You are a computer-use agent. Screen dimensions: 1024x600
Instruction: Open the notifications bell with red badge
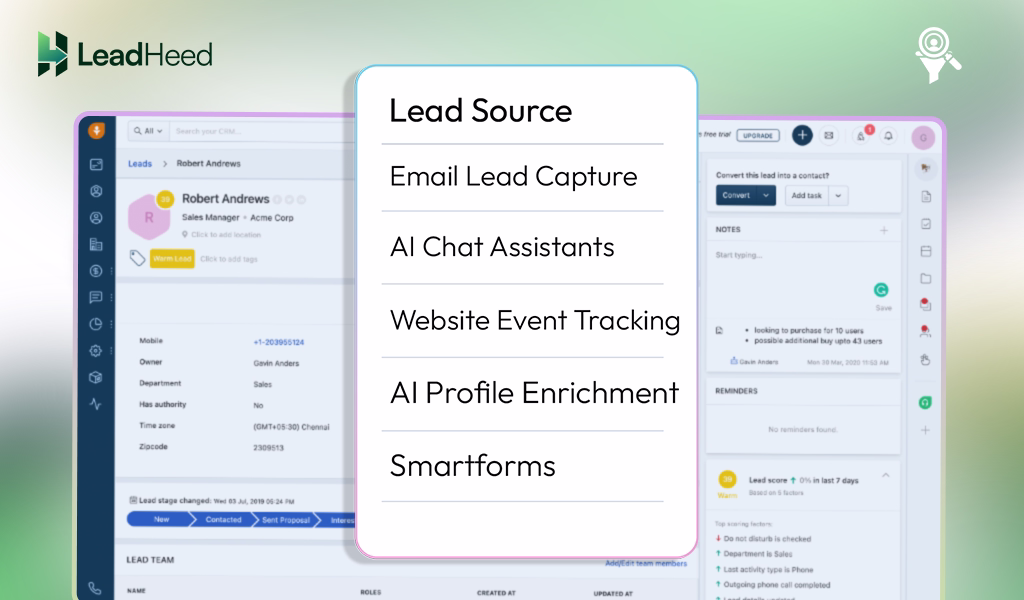pos(862,135)
